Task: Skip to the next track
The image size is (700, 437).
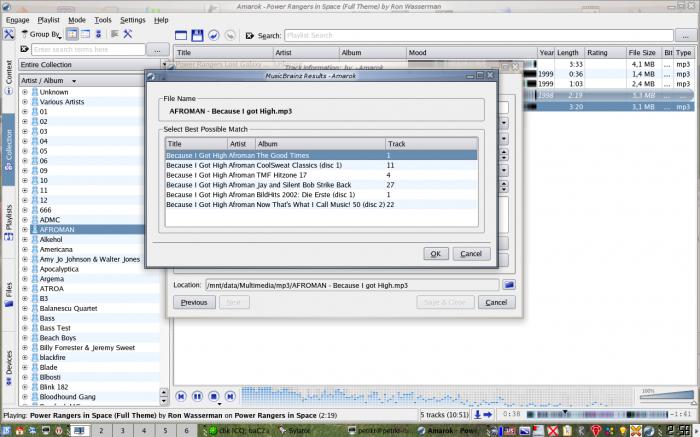Action: pos(230,396)
